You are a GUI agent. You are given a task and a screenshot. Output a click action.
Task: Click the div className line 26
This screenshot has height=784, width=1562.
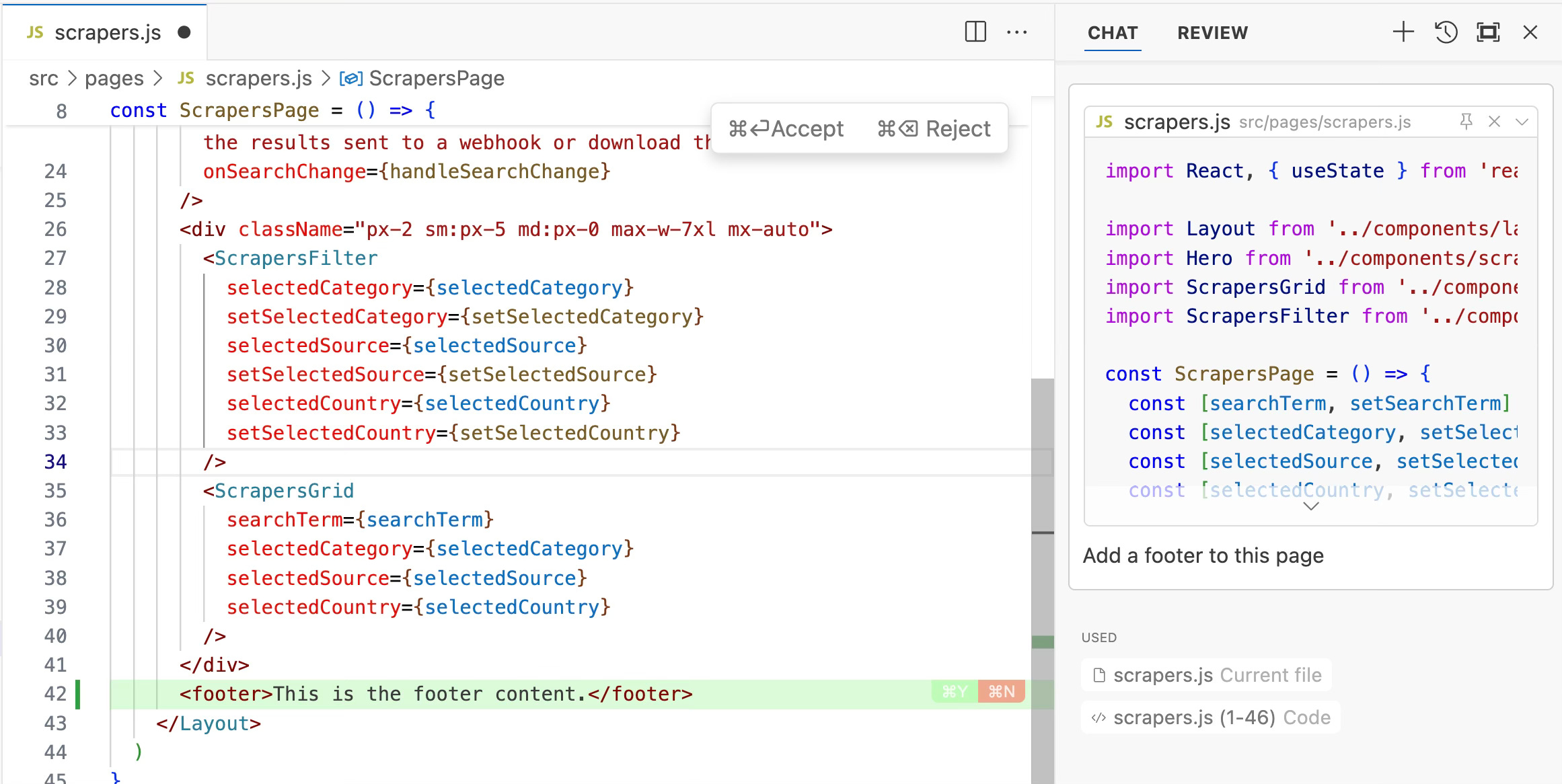pos(506,229)
